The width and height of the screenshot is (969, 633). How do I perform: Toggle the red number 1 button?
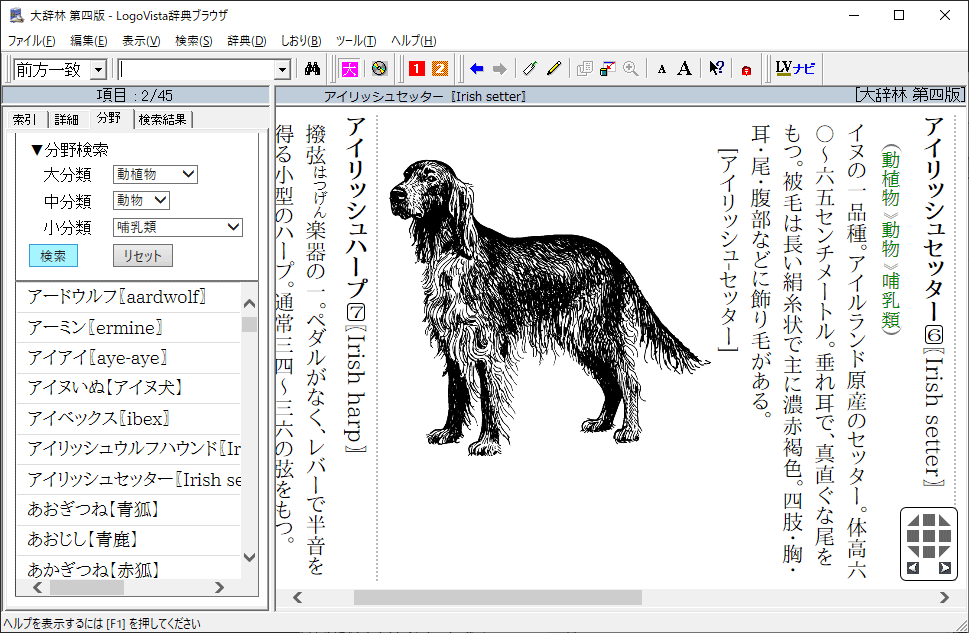pyautogui.click(x=416, y=69)
